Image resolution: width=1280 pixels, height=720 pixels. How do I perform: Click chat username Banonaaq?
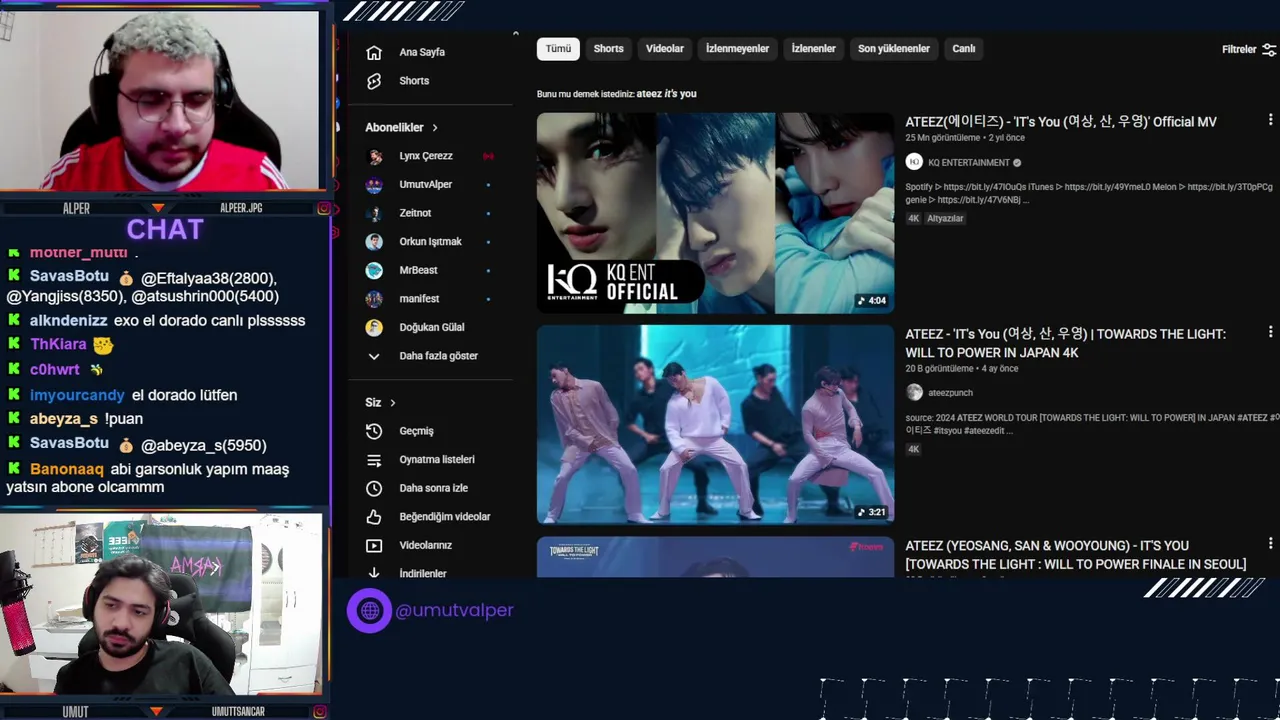(x=66, y=469)
